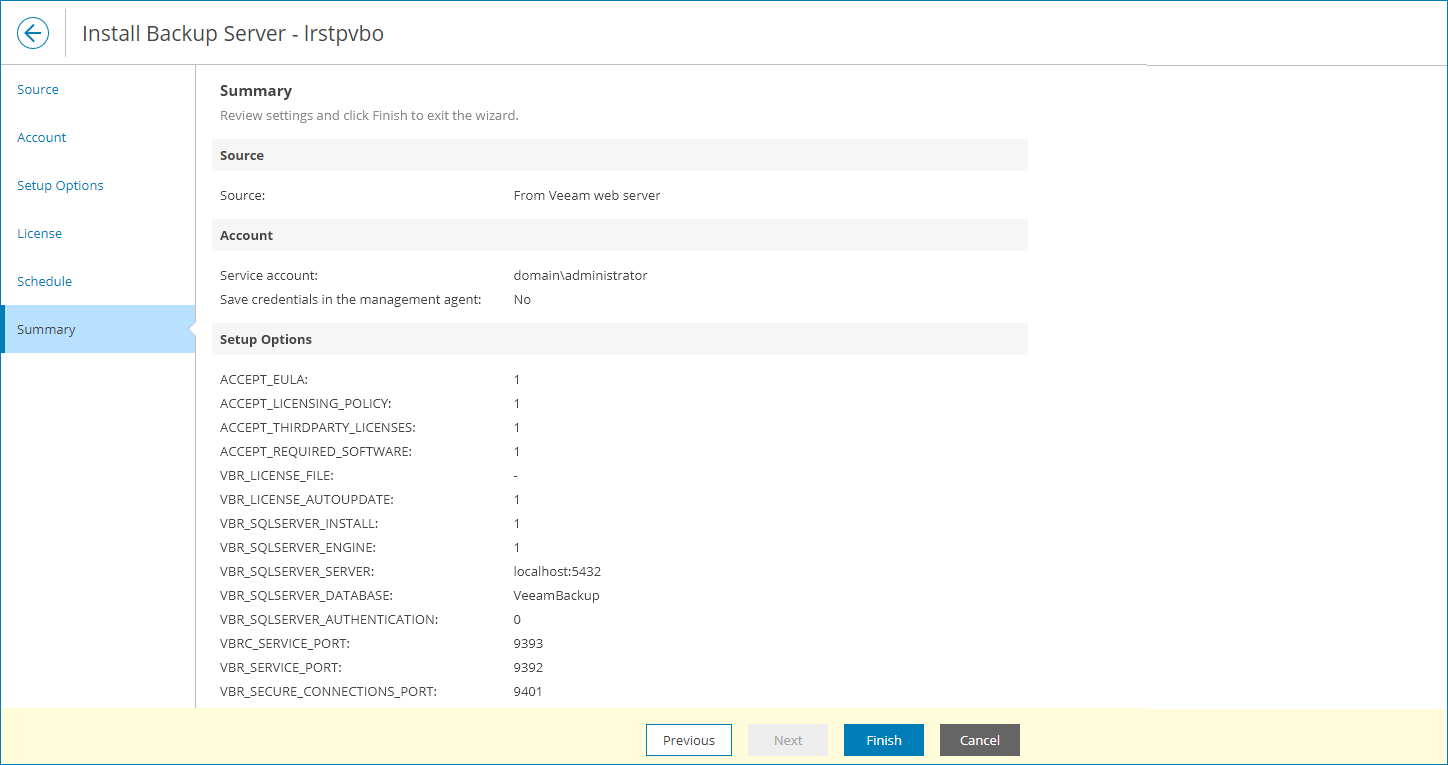Click the disabled Next button
This screenshot has width=1448, height=765.
[x=787, y=740]
